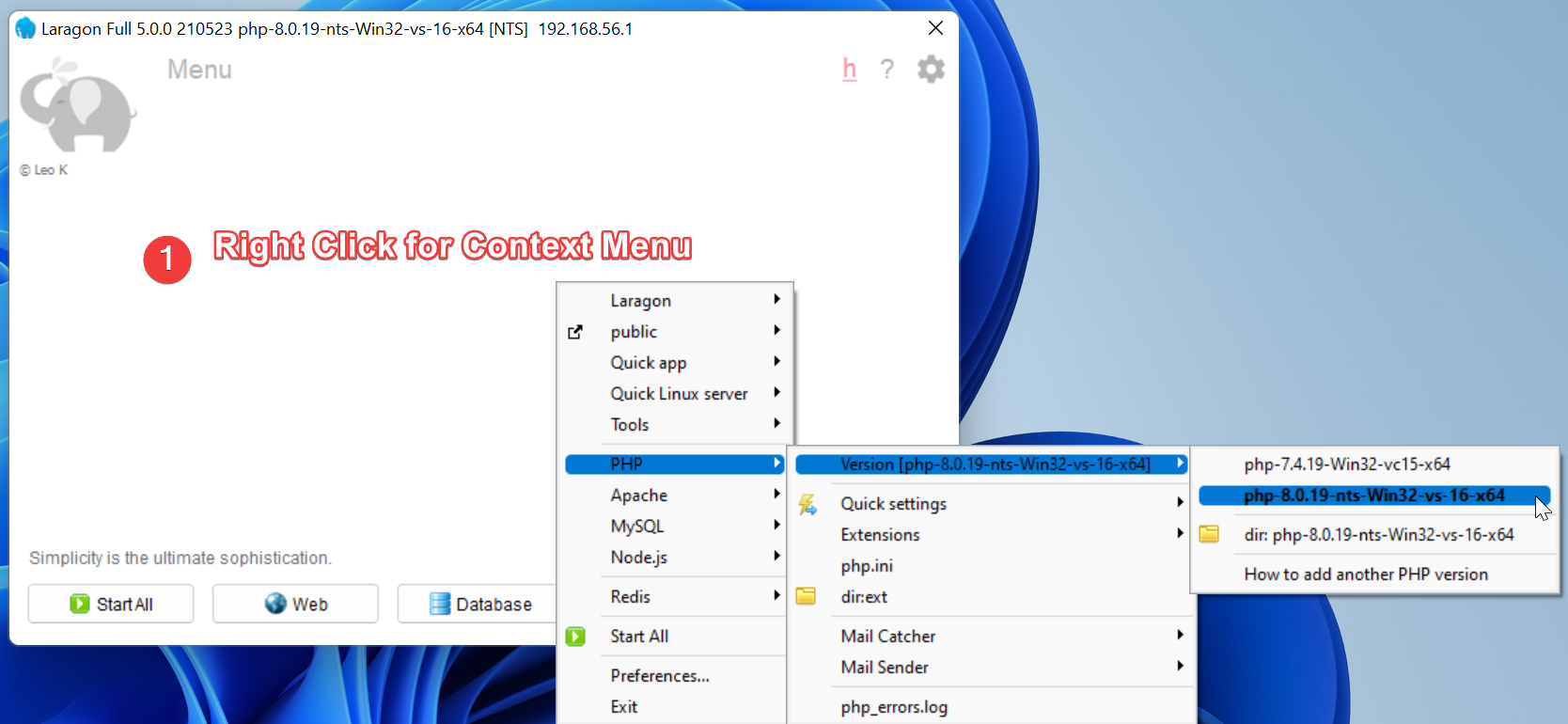
Task: Open the Mail Sender submenu
Action: [992, 668]
